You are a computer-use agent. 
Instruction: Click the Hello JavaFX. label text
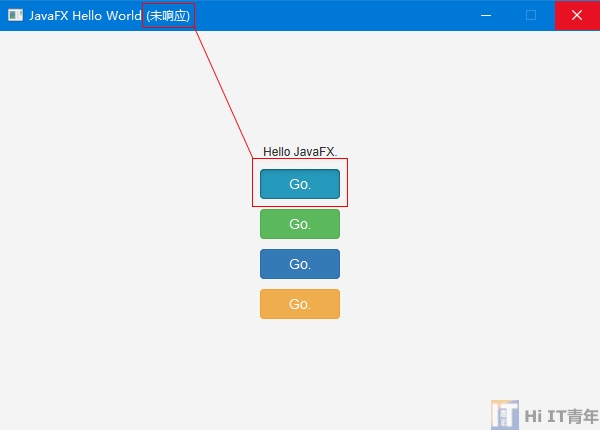tap(300, 152)
